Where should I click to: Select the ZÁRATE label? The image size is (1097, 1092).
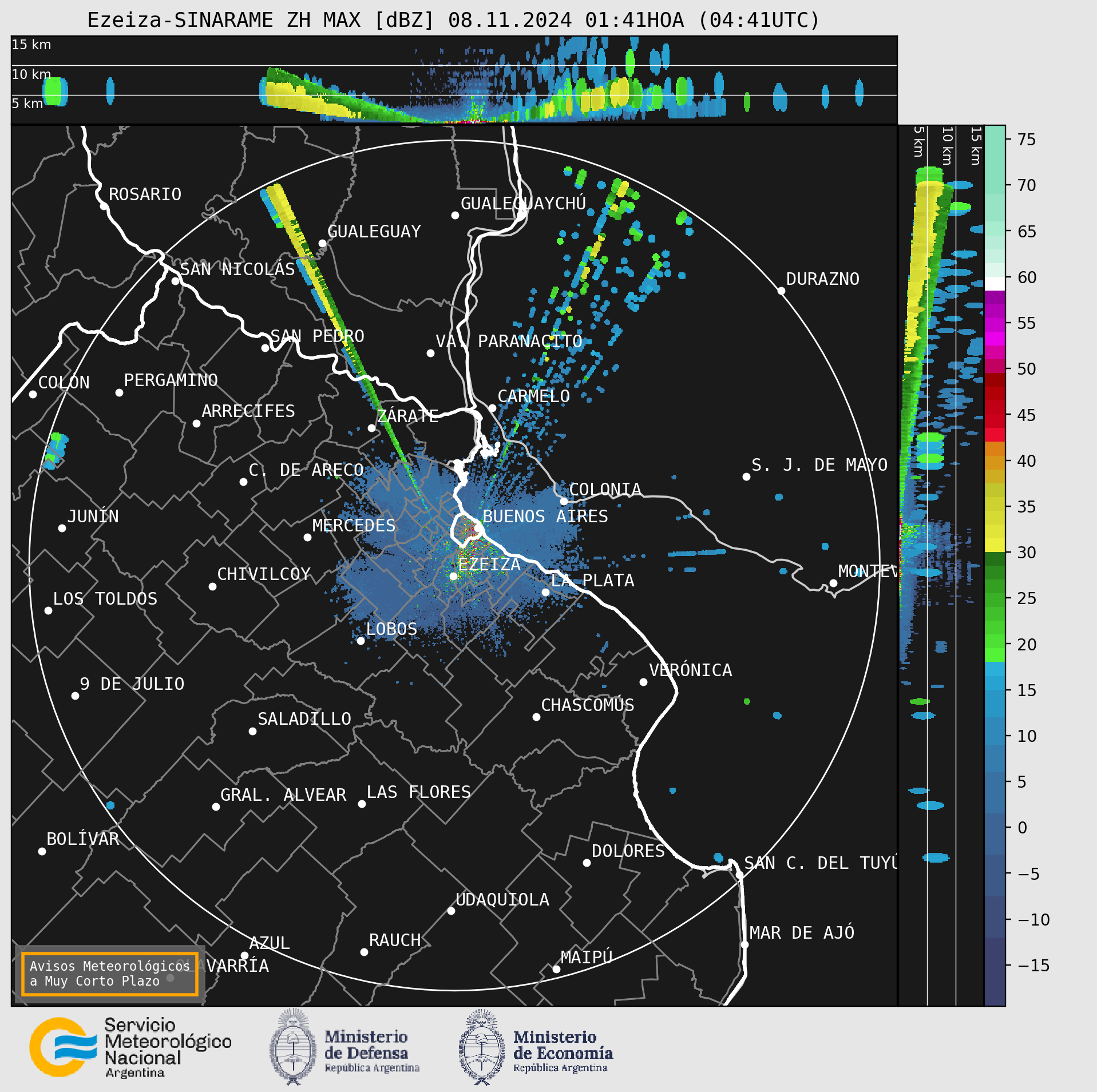coord(407,415)
